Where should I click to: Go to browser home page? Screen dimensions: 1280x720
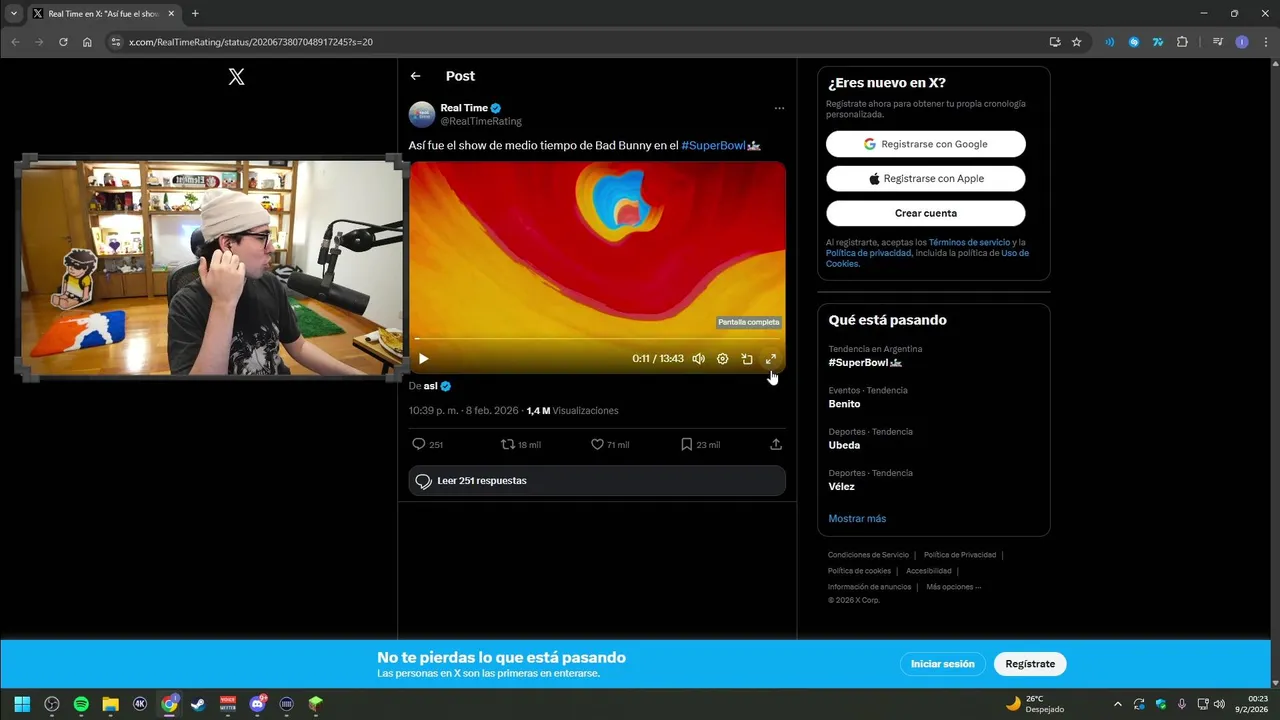pos(87,42)
